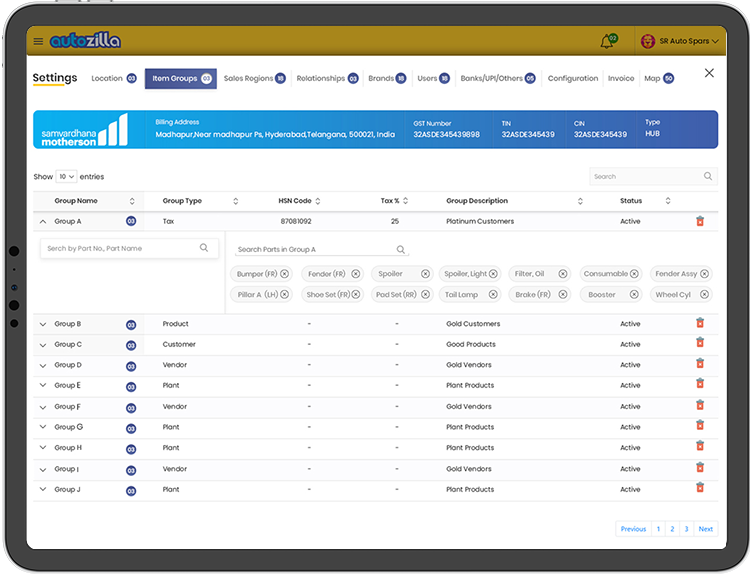Click the magnifier icon in table Search
The image size is (750, 574).
click(x=708, y=177)
